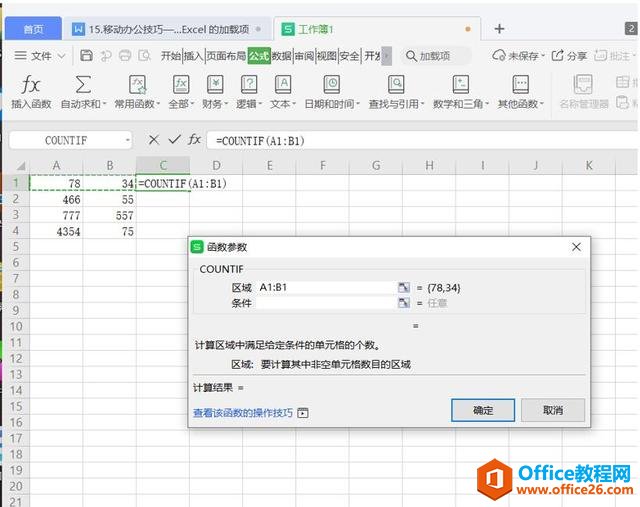This screenshot has height=507, width=640.
Task: Click range selector icon for 条件 field
Action: pyautogui.click(x=404, y=303)
